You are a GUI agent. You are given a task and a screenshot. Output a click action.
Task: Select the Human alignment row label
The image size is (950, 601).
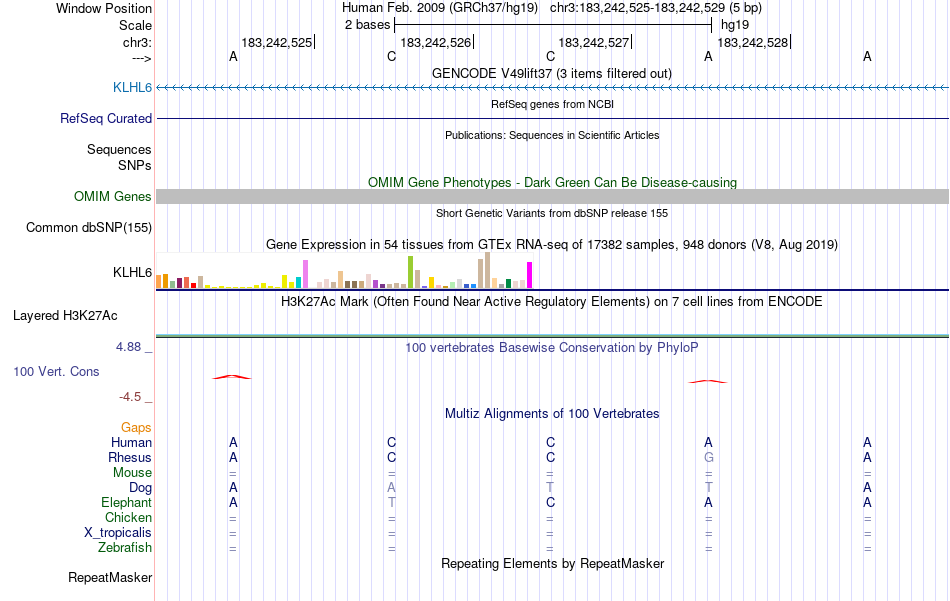pyautogui.click(x=131, y=442)
